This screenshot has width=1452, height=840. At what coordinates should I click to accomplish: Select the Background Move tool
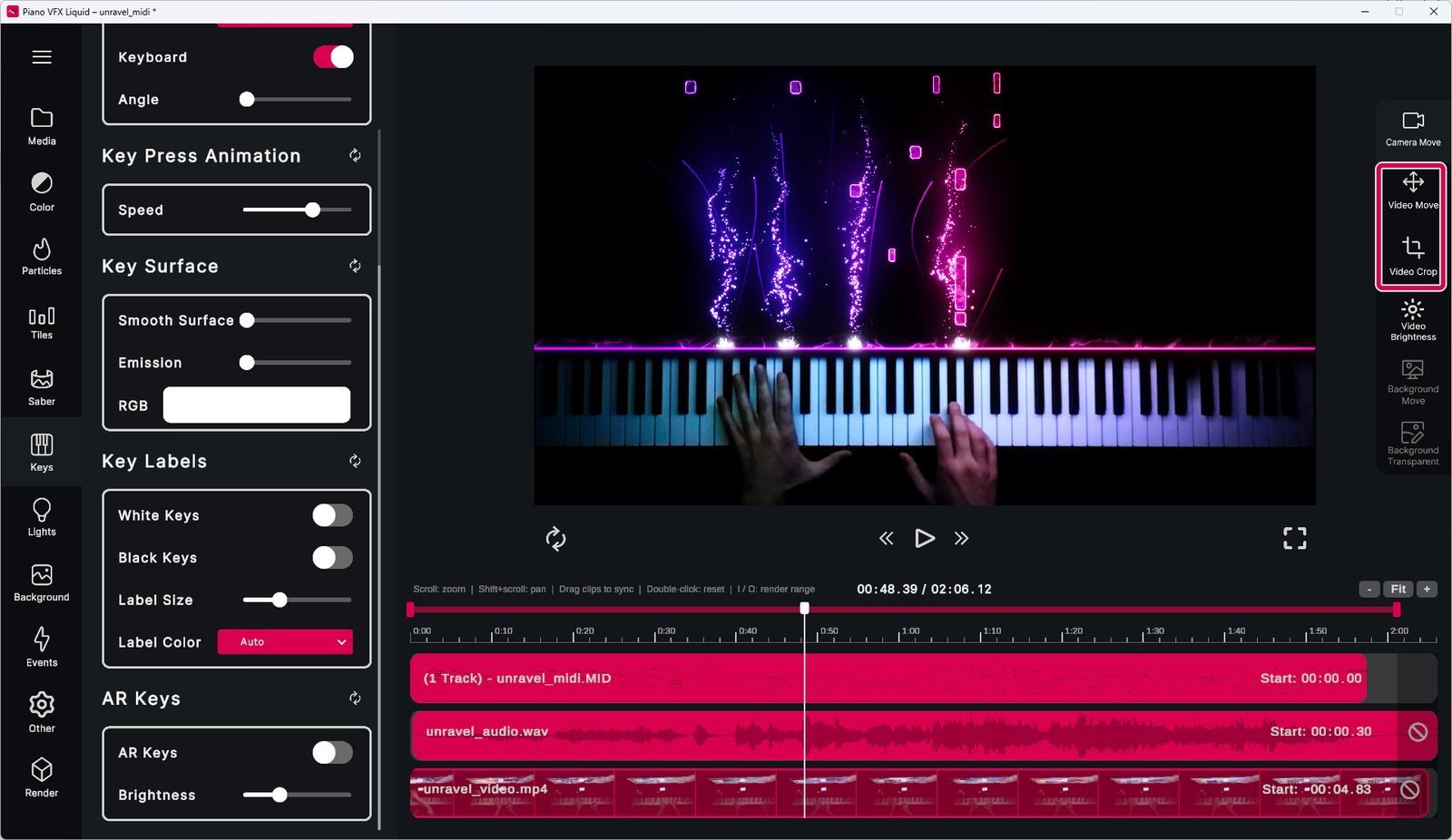[1413, 382]
